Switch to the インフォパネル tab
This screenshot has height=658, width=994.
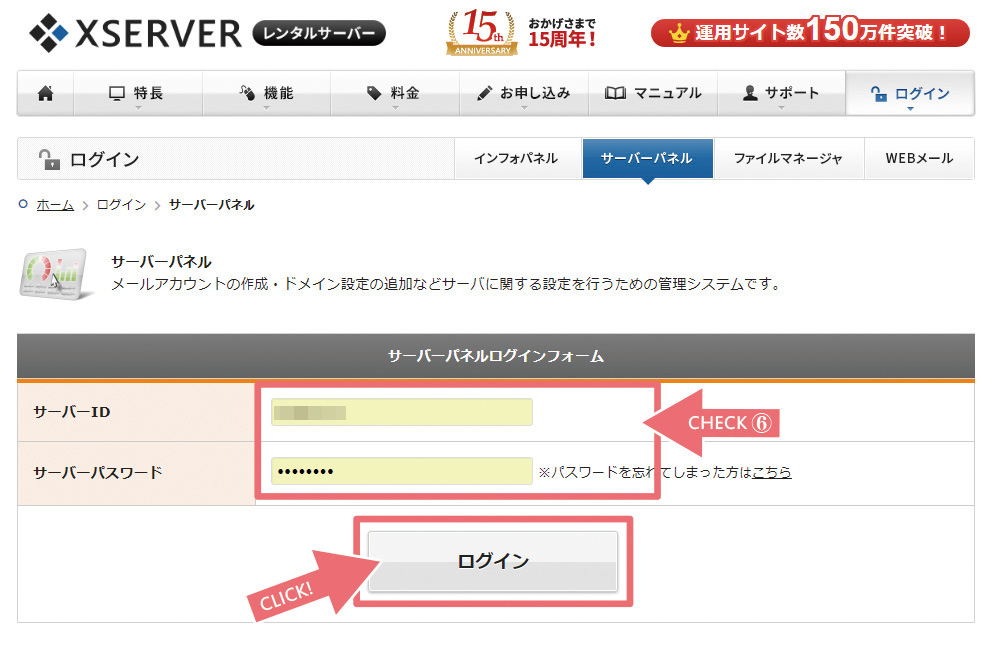click(x=516, y=158)
